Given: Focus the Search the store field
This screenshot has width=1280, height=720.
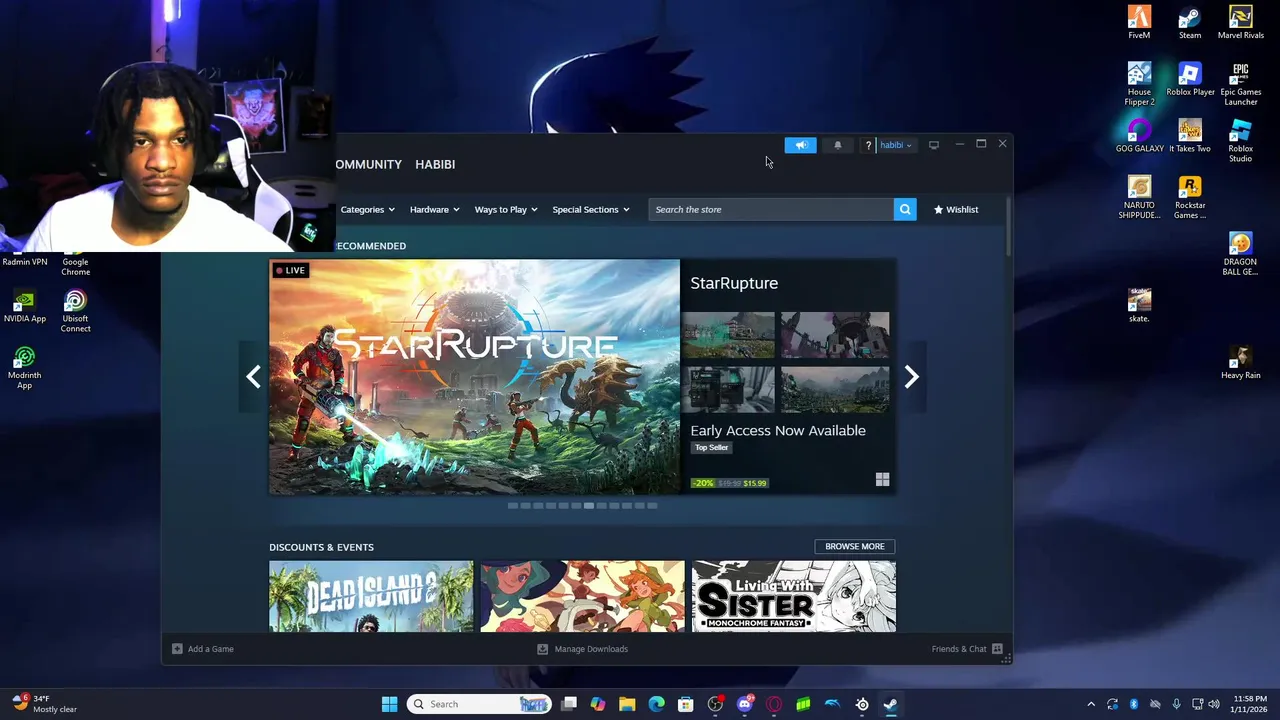Looking at the screenshot, I should click(x=771, y=209).
